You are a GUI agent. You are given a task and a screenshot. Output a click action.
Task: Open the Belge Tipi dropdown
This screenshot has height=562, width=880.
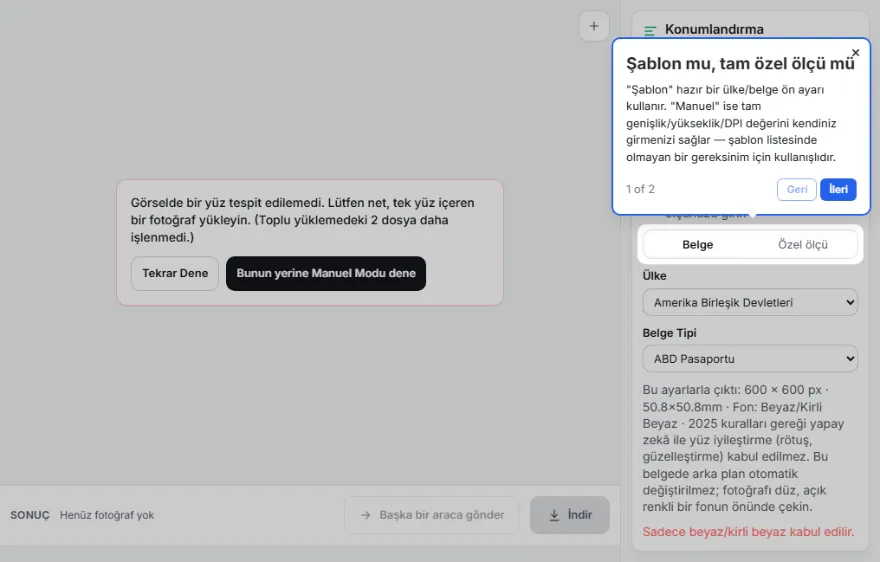click(750, 359)
